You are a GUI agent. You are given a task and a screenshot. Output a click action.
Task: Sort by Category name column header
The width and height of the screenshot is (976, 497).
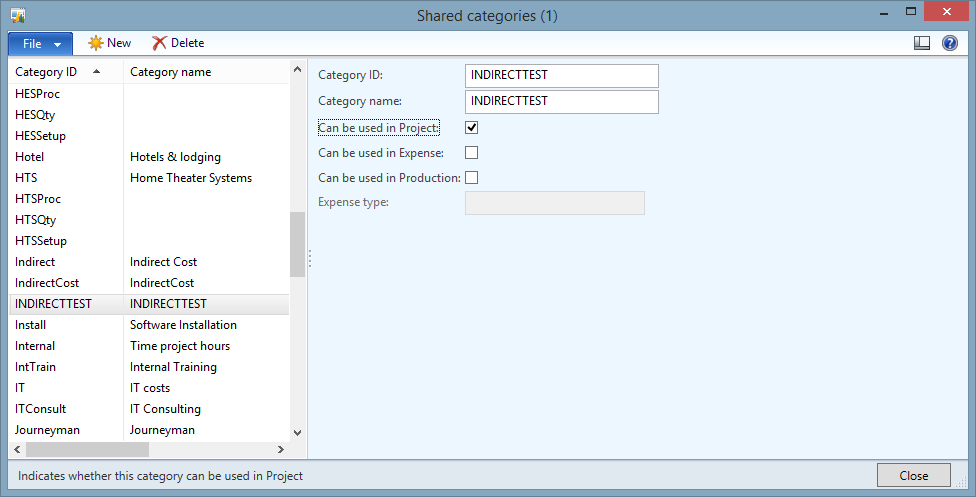170,72
